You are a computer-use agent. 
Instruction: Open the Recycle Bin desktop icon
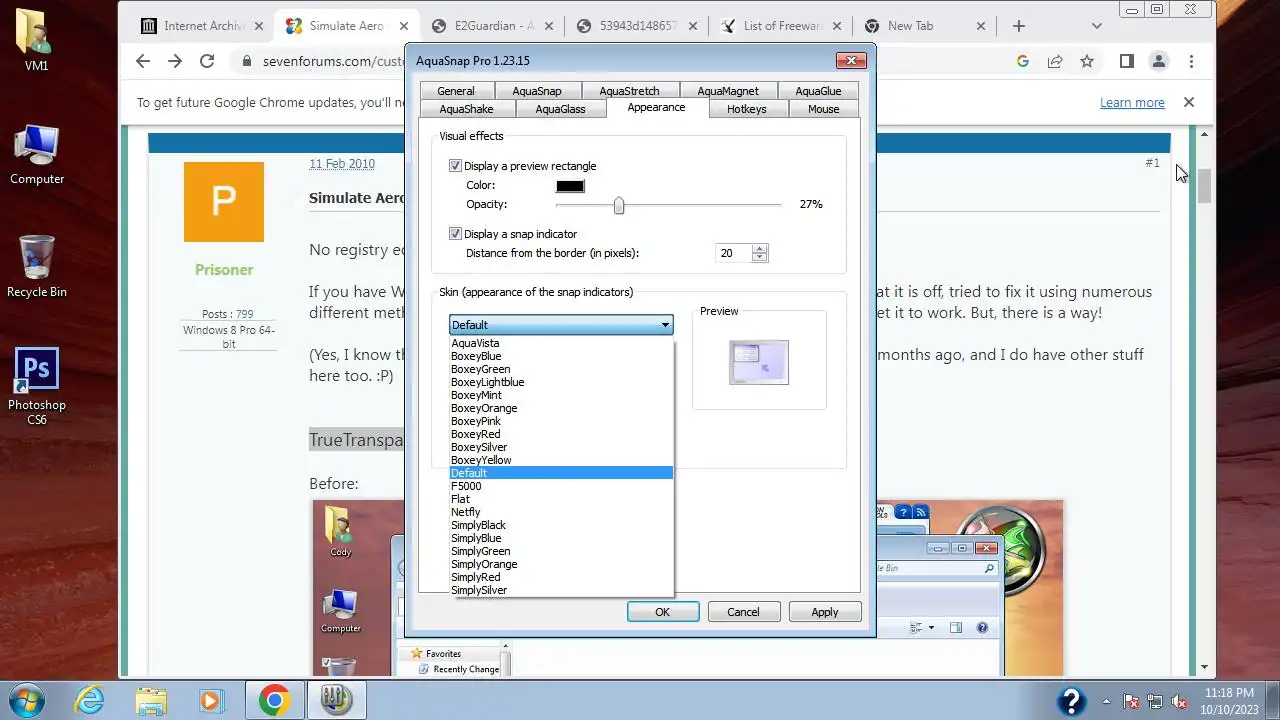(x=37, y=265)
